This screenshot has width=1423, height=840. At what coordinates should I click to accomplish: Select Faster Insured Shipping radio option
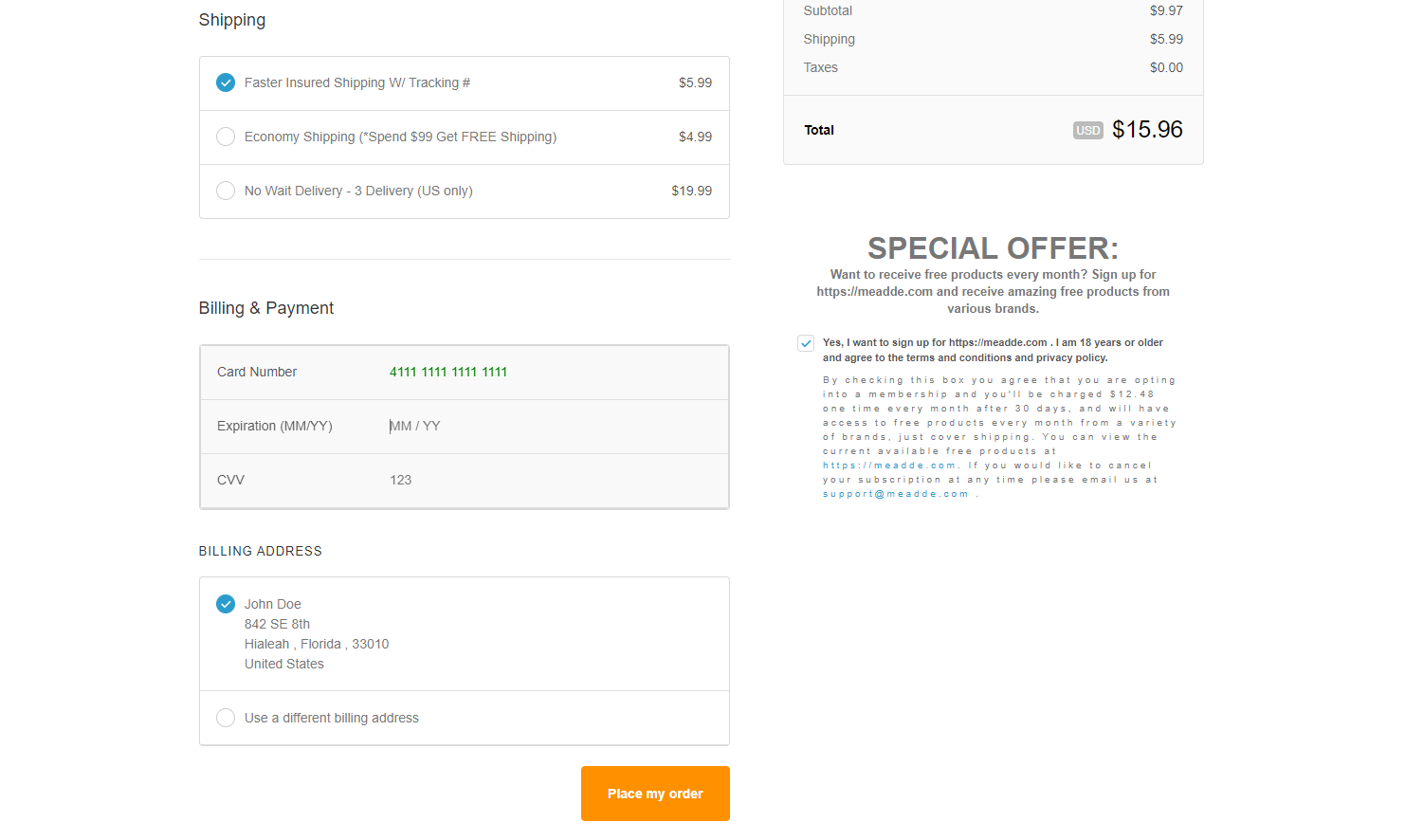226,82
